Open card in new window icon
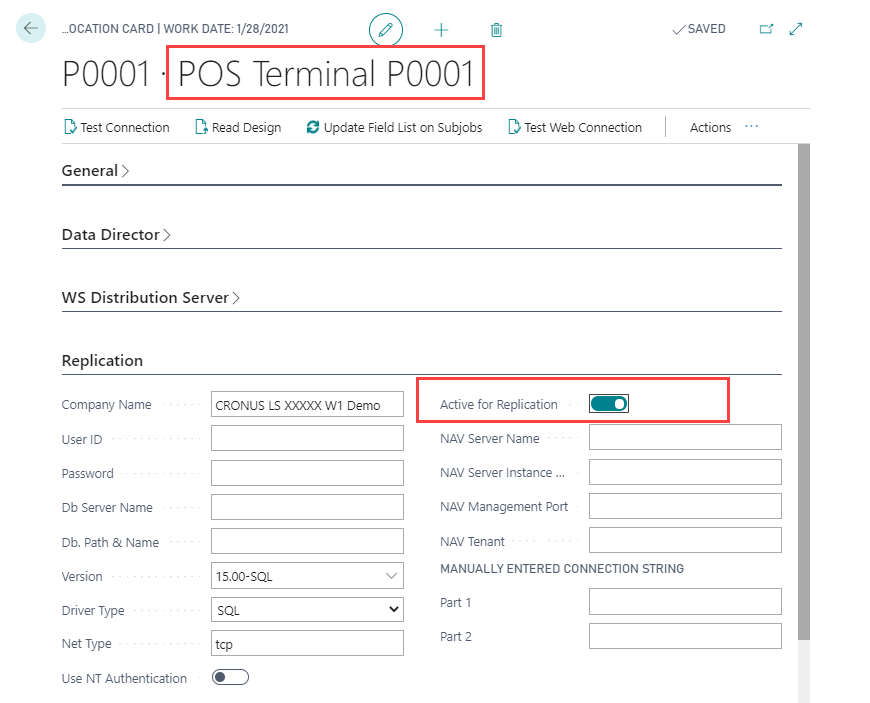This screenshot has width=870, height=703. 766,29
